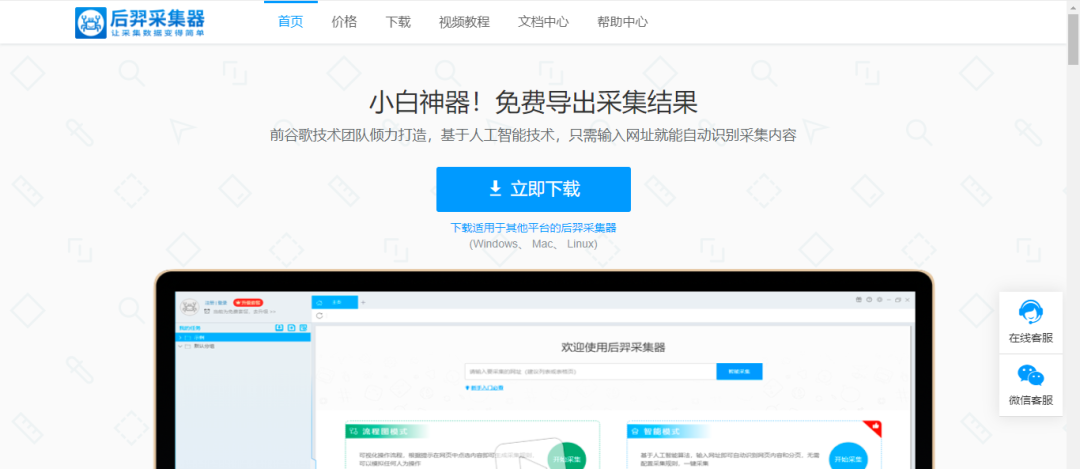Click the 后羿采集器 crab logo
Viewport: 1080px width, 469px height.
(x=140, y=22)
